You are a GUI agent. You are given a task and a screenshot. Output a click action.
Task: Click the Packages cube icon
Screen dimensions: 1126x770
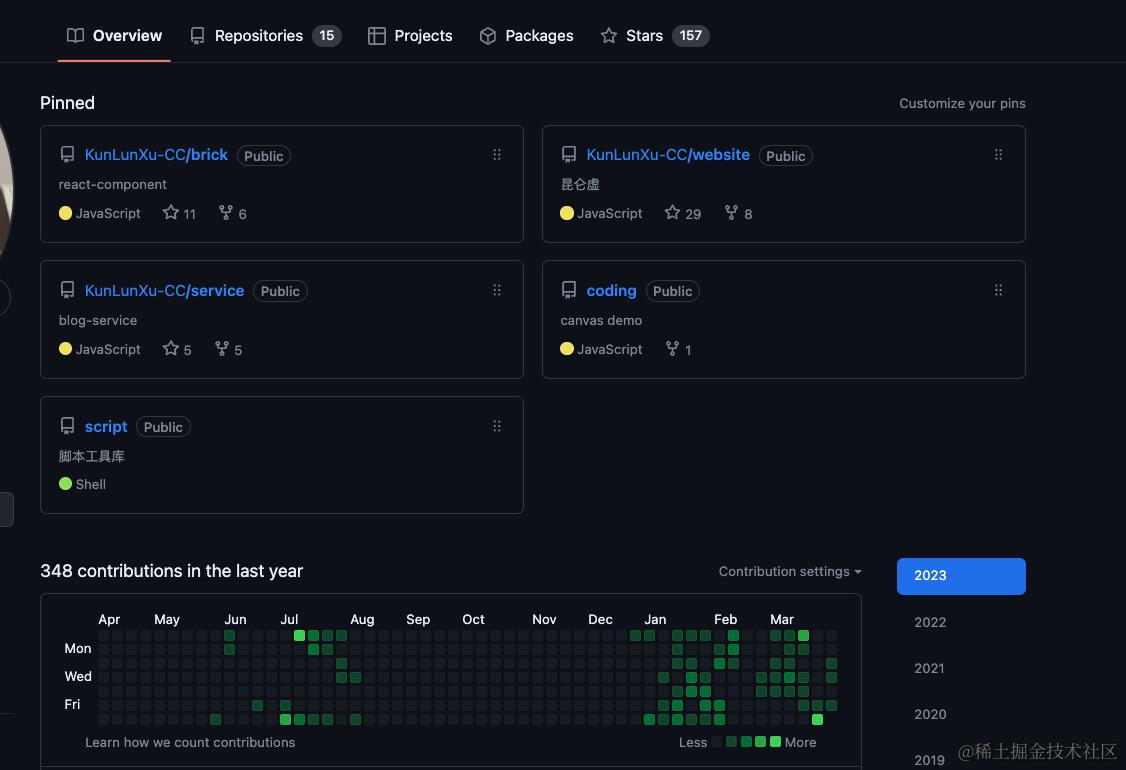coord(488,36)
